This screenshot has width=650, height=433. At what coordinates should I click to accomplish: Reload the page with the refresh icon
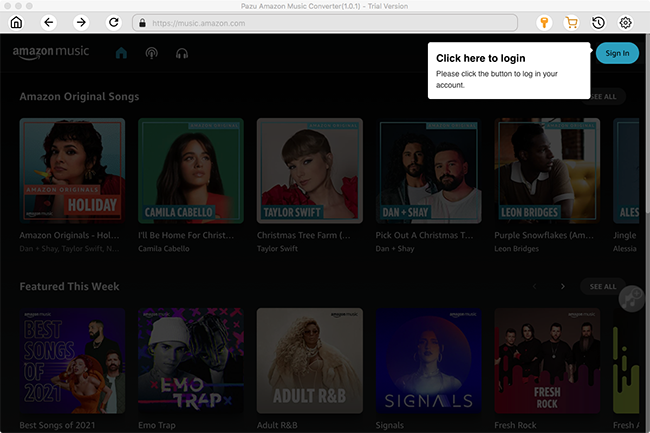[114, 22]
